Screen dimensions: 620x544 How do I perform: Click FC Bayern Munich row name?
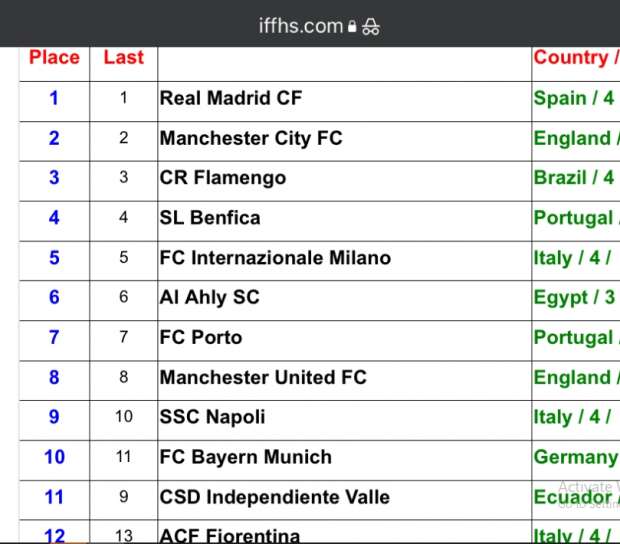point(246,458)
